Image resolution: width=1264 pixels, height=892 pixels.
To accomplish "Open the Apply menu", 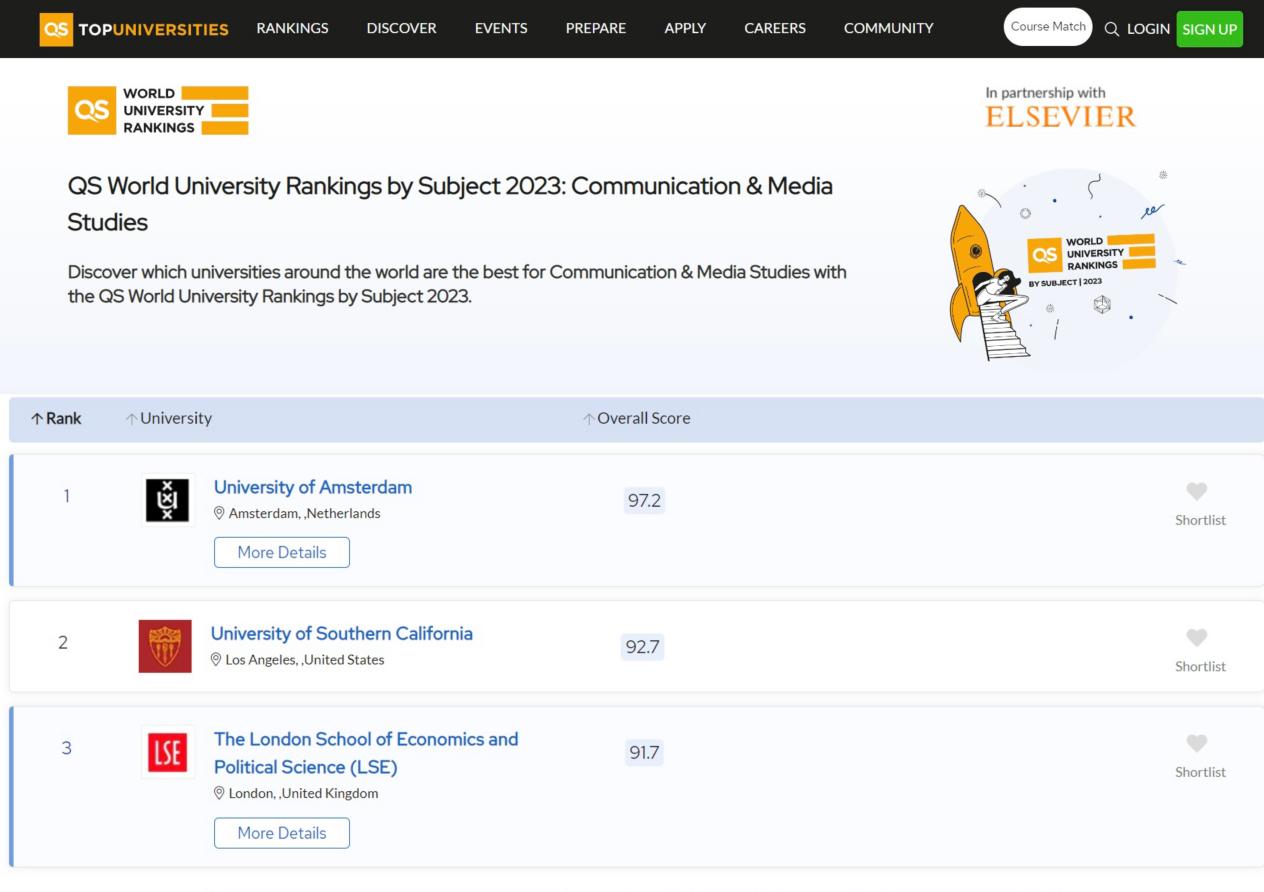I will 685,28.
